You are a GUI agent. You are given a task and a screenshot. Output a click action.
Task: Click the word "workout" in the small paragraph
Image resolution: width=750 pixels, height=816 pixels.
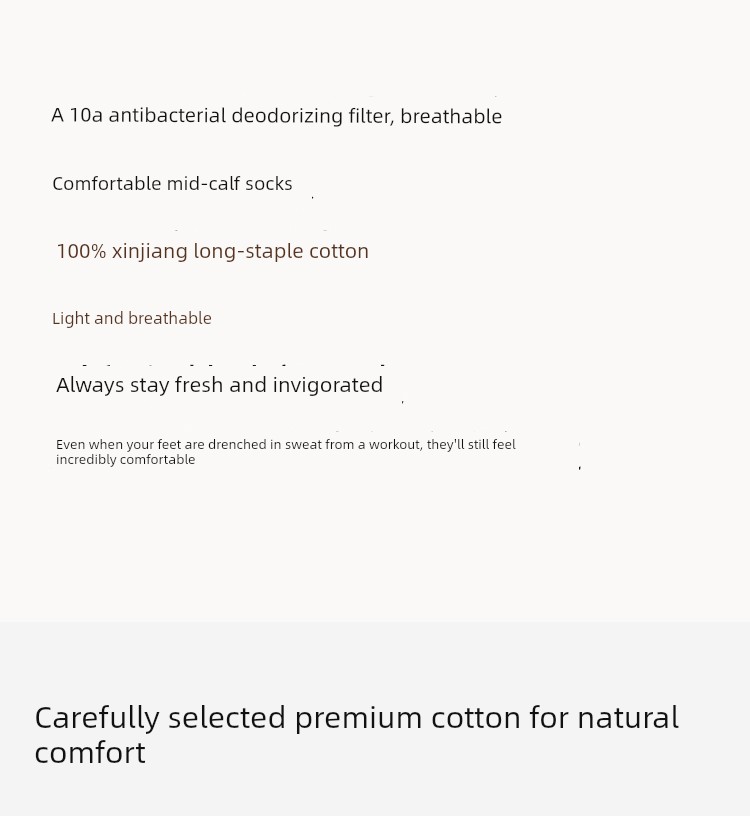pos(396,444)
